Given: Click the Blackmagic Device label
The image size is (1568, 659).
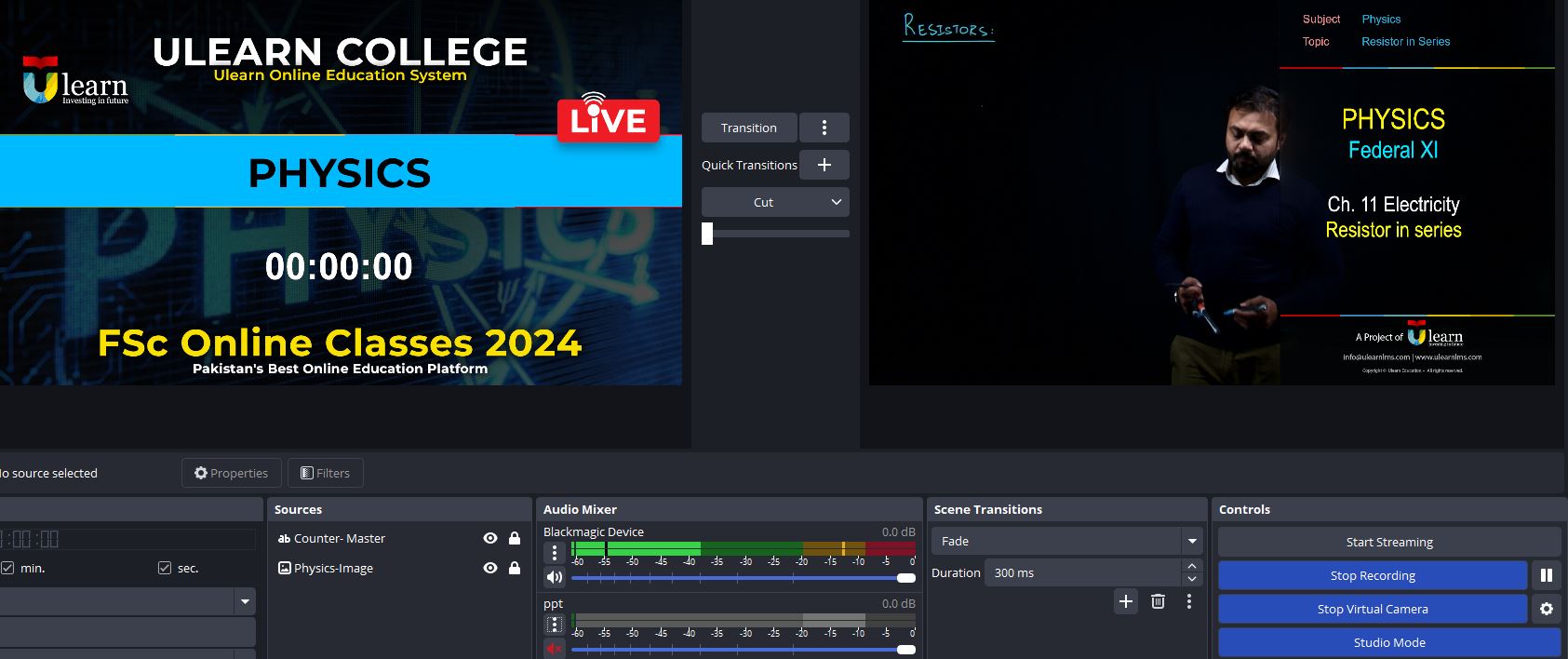Looking at the screenshot, I should 594,531.
